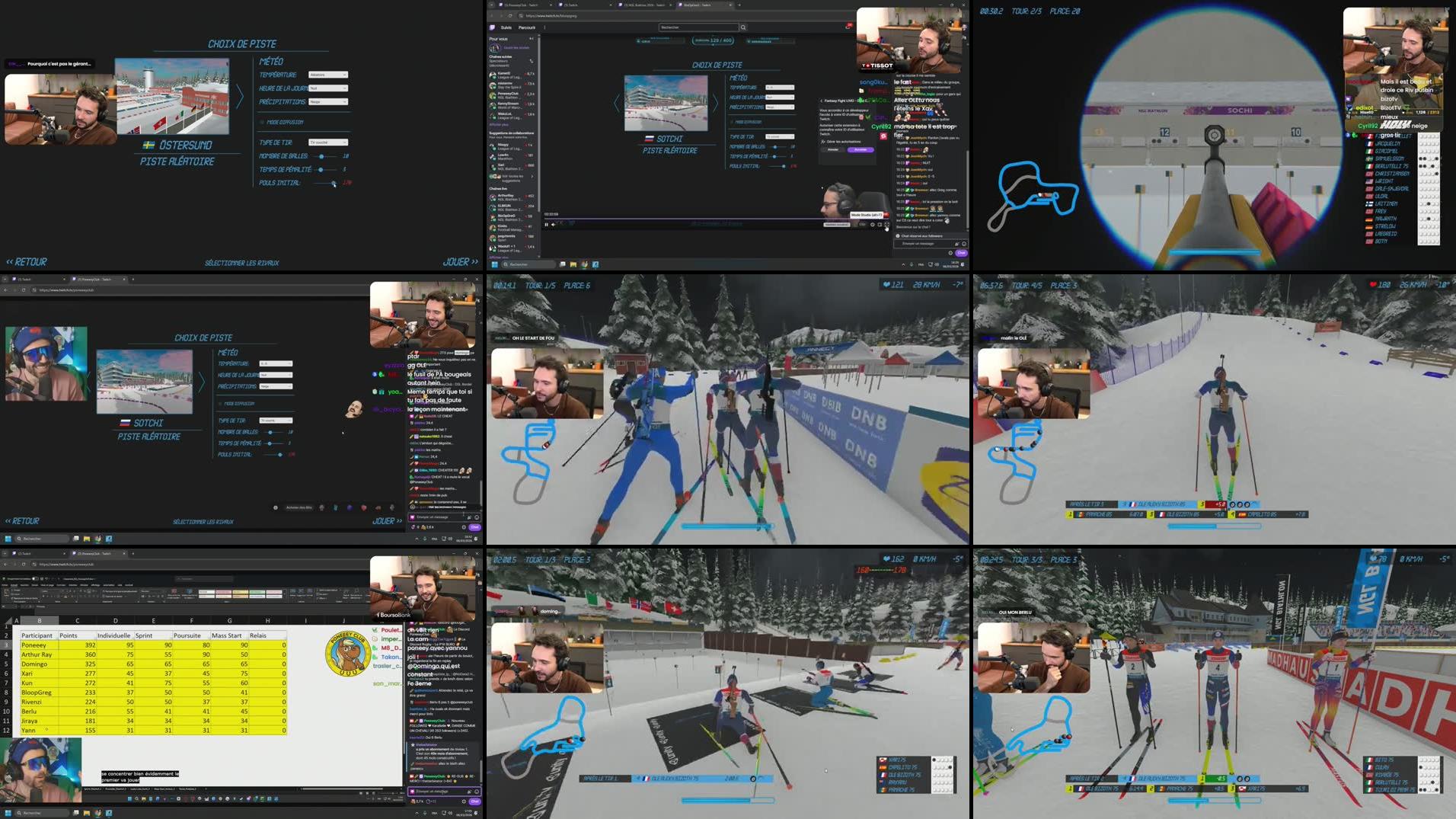Click the JOUER button to start the race
1456x819 pixels.
click(458, 261)
